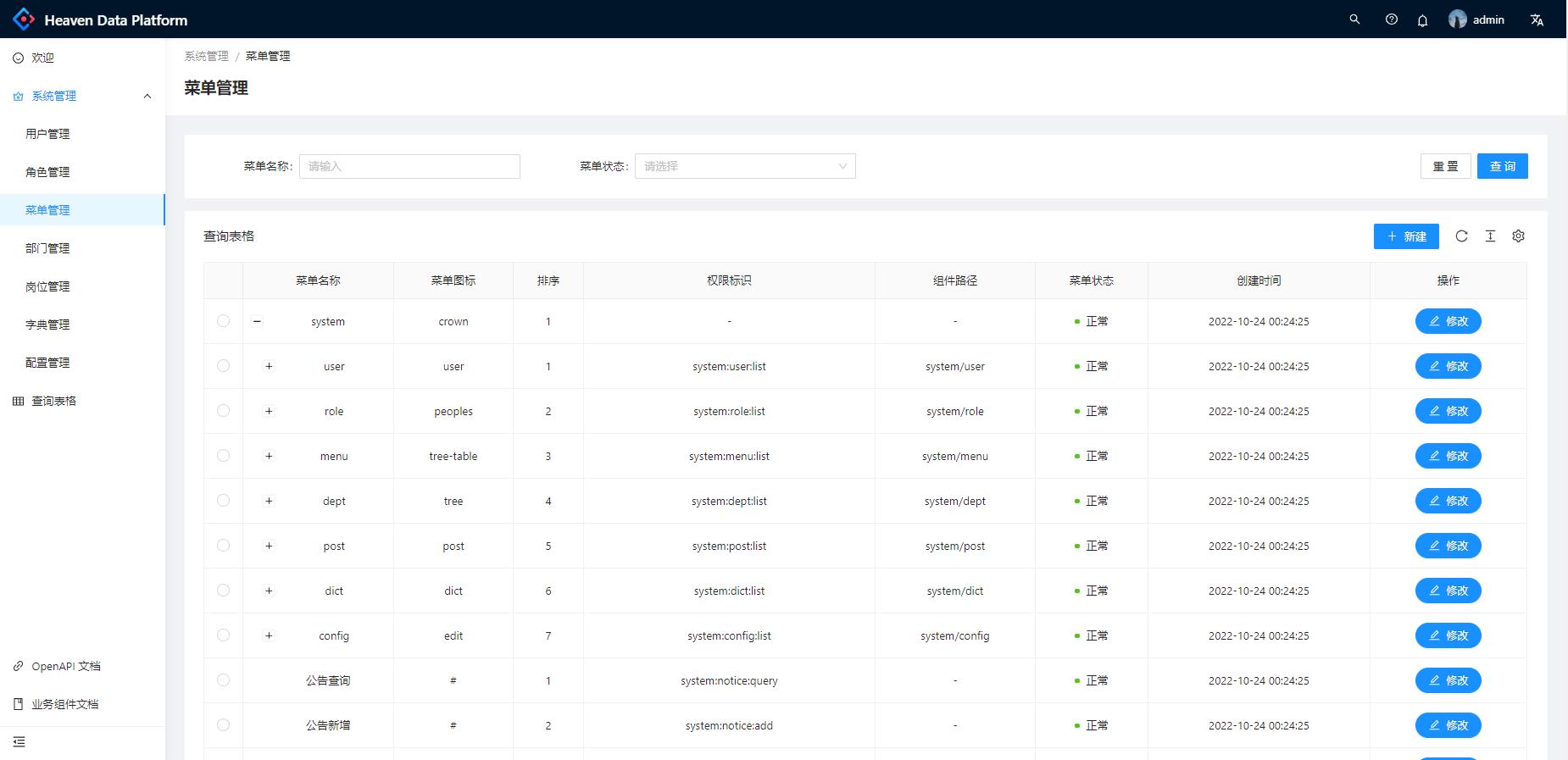Click 修改 button for config row
The width and height of the screenshot is (1568, 760).
point(1448,635)
